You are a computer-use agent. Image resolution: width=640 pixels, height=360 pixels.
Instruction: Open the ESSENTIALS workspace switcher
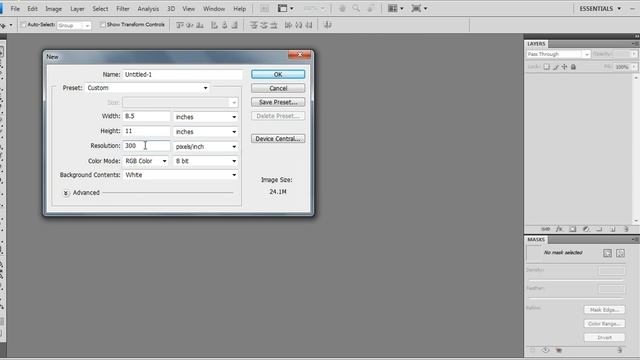coord(600,9)
